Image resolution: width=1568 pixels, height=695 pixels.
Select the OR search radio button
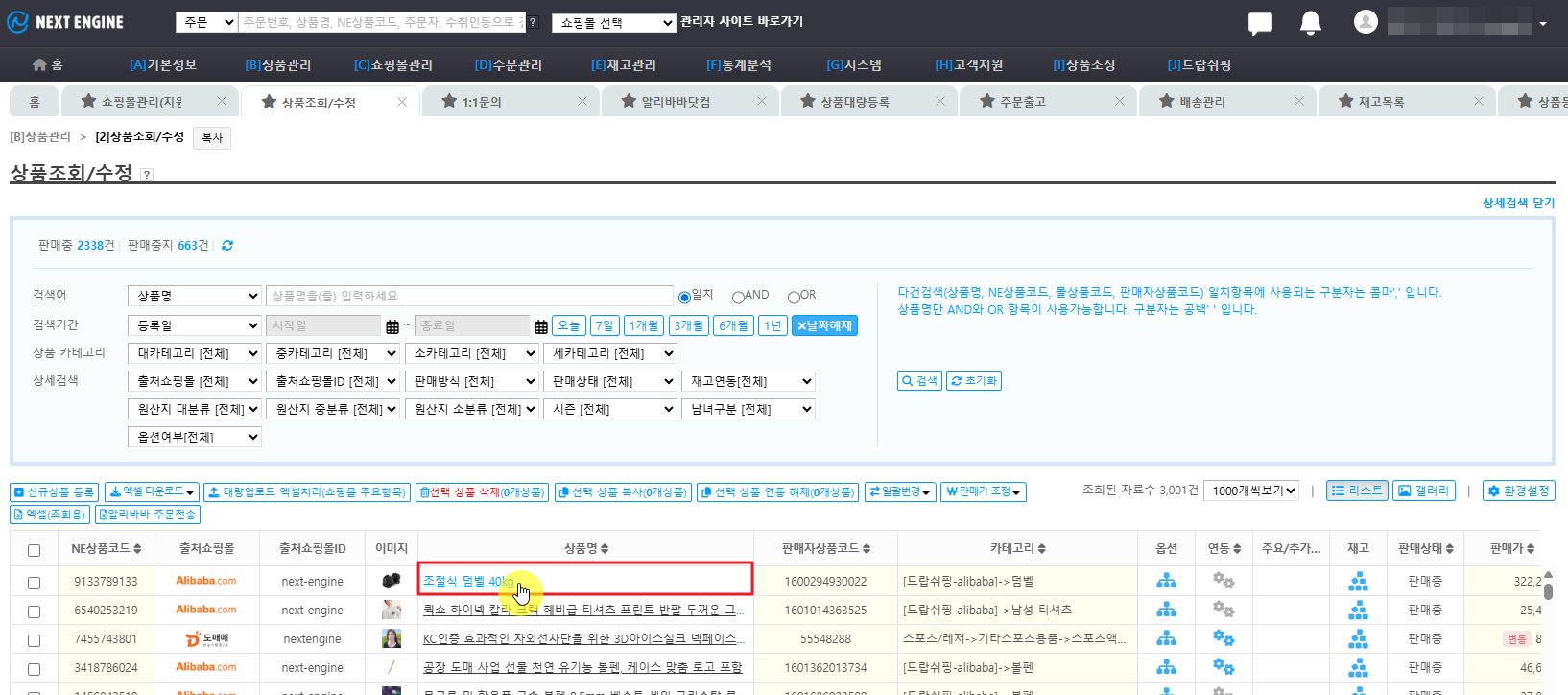coord(794,297)
